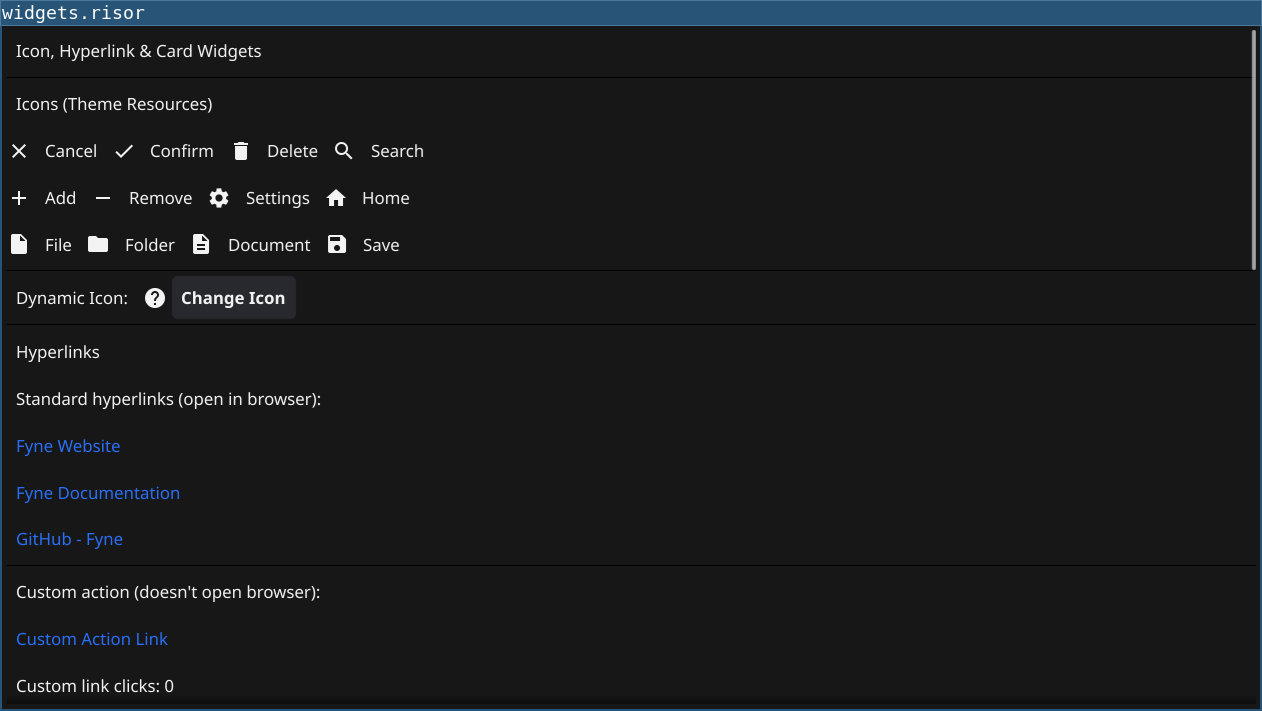The height and width of the screenshot is (711, 1262).
Task: Click the 'Add' label text
Action: (60, 198)
